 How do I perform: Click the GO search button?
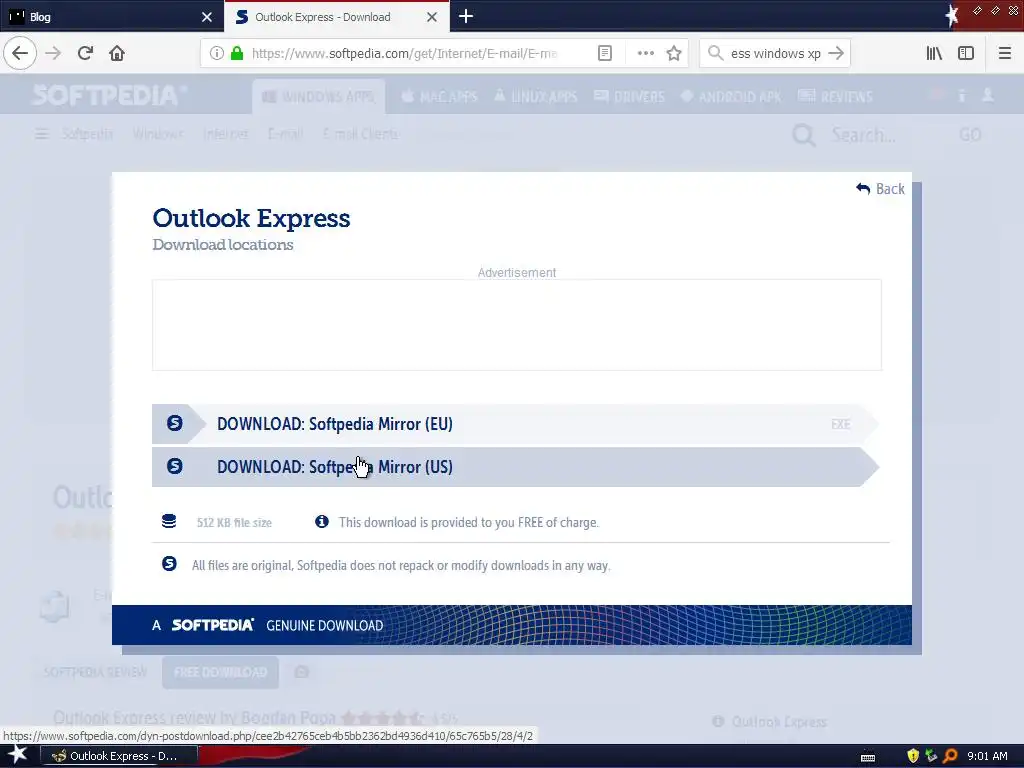coord(970,135)
